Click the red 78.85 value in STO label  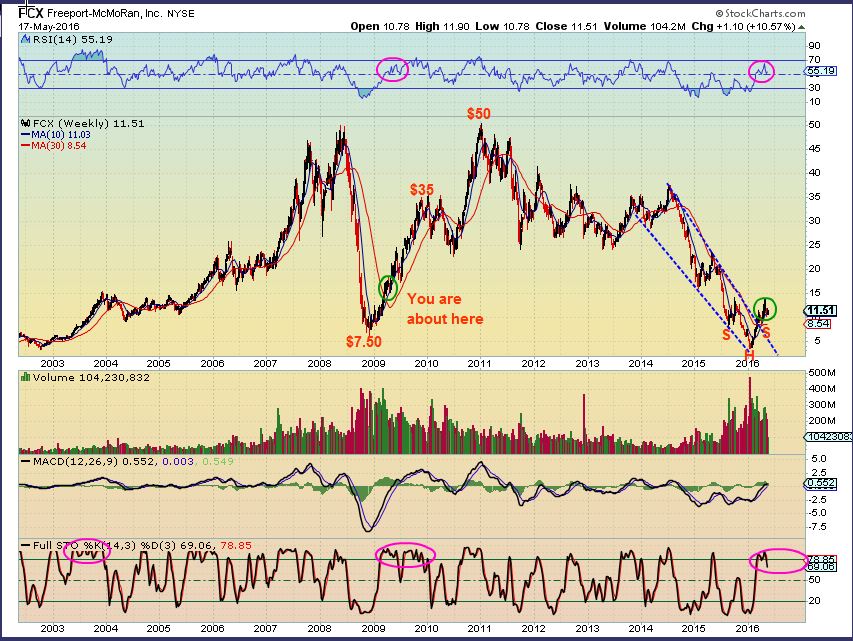(x=236, y=545)
